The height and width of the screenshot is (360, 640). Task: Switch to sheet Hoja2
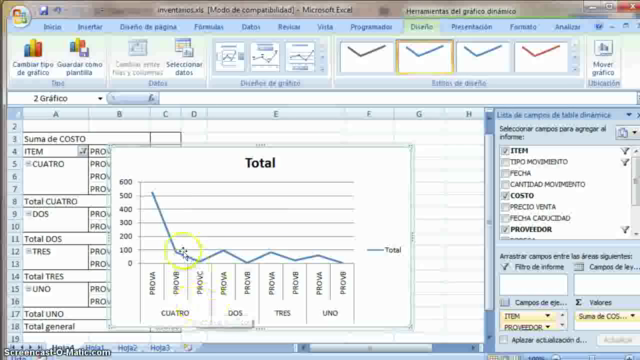[x=127, y=348]
